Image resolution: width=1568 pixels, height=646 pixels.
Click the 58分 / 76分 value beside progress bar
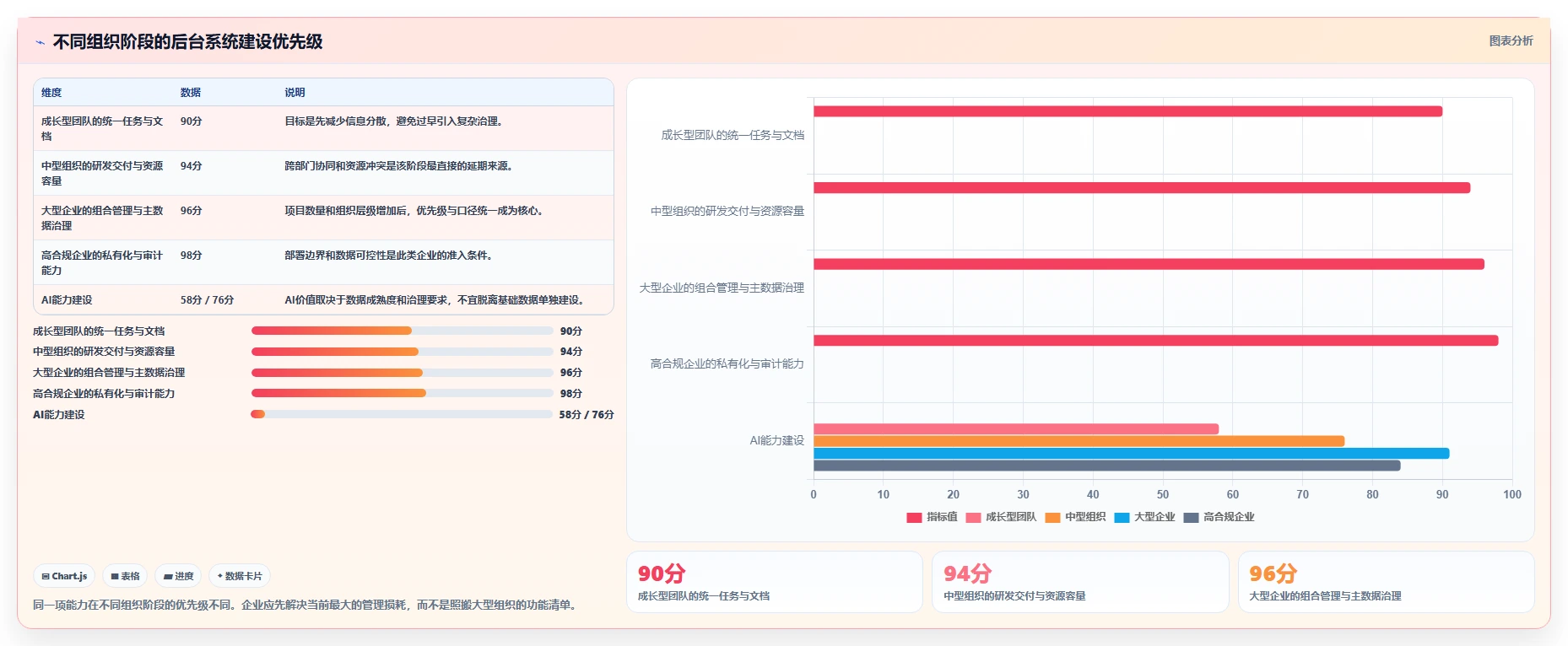[587, 415]
